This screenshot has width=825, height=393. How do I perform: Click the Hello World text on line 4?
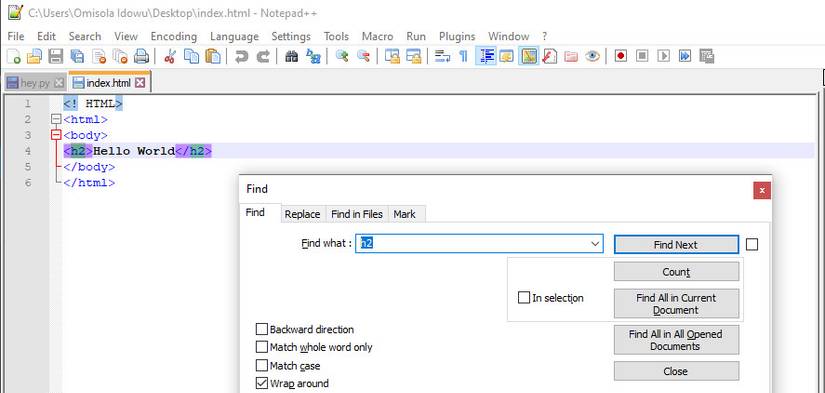coord(134,151)
